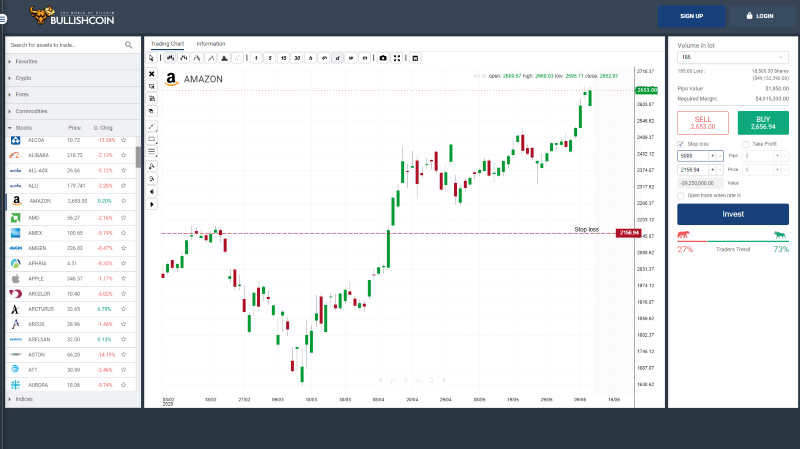Click the asset list vertical scrollbar

(138, 157)
